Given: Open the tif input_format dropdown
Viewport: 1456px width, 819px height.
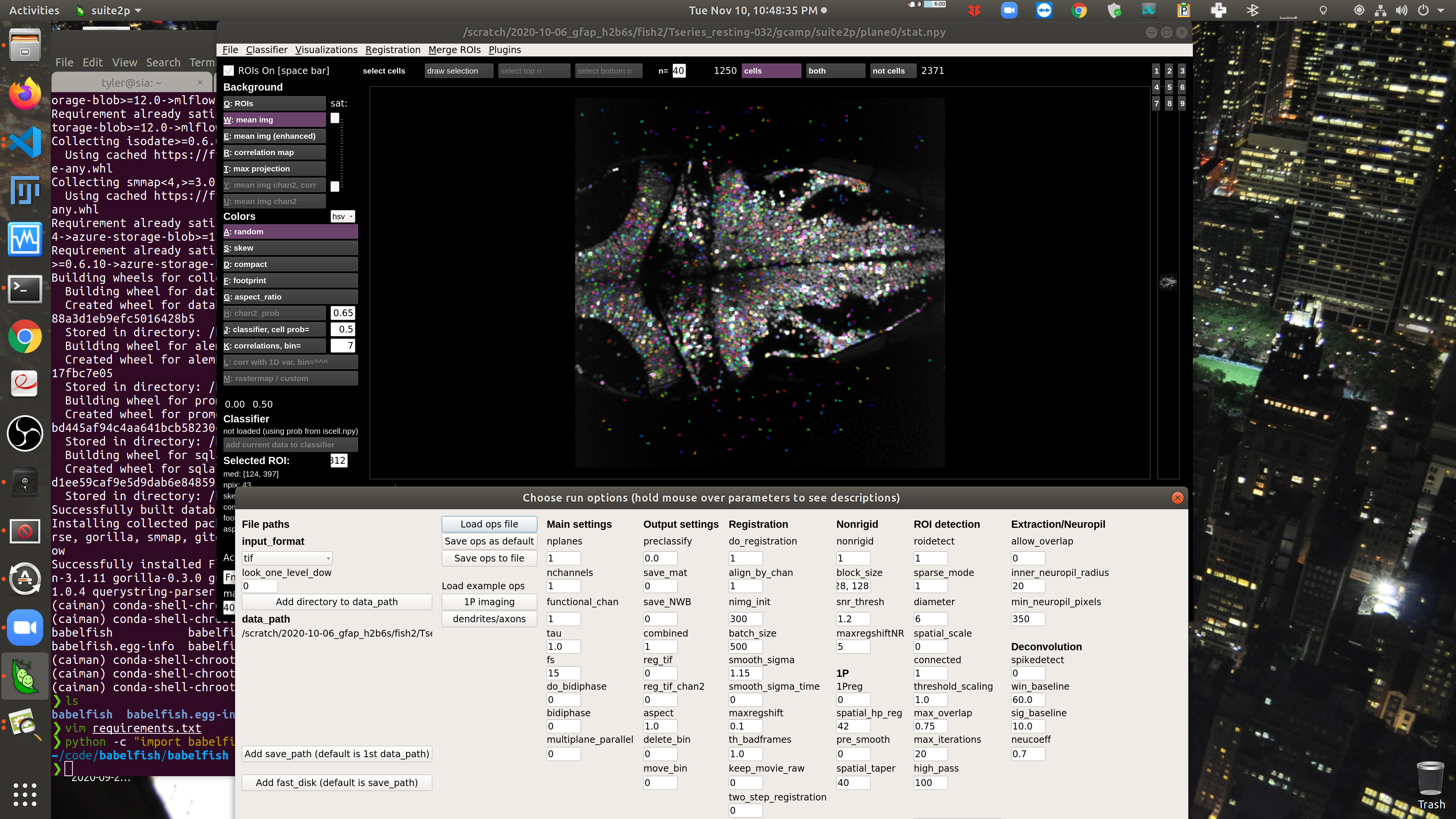Looking at the screenshot, I should [287, 558].
